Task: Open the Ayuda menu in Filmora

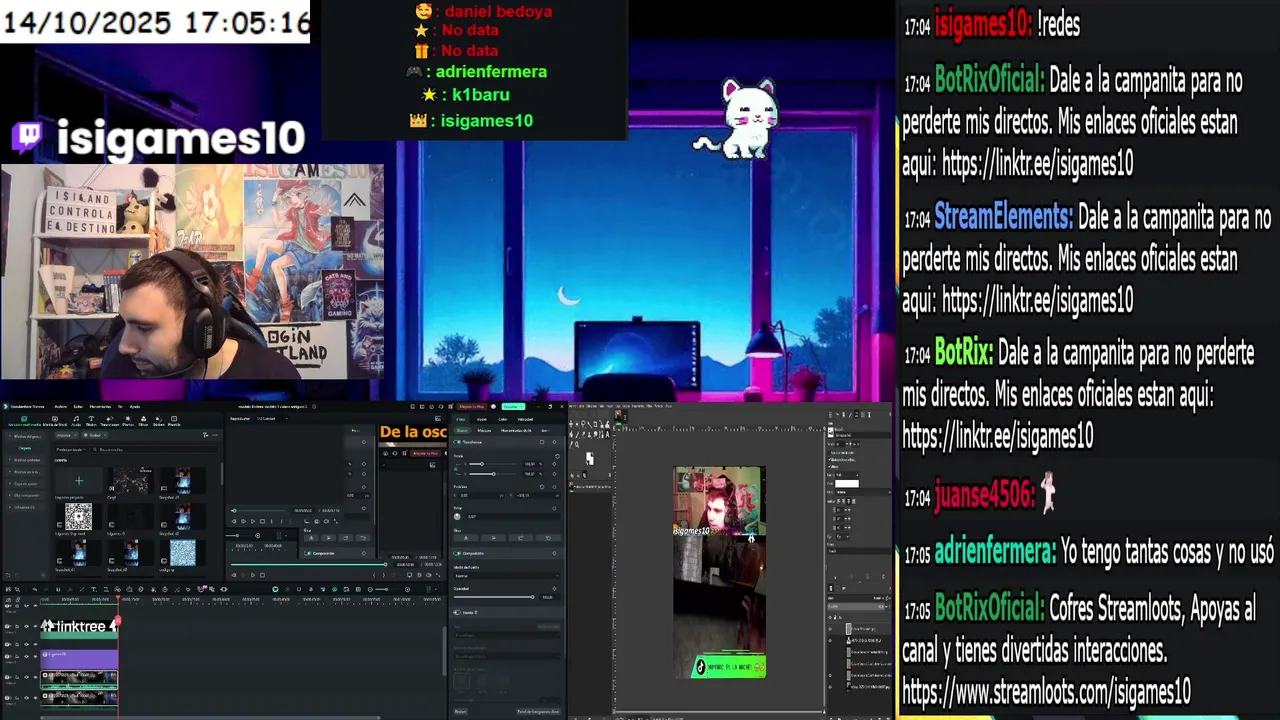Action: 135,406
